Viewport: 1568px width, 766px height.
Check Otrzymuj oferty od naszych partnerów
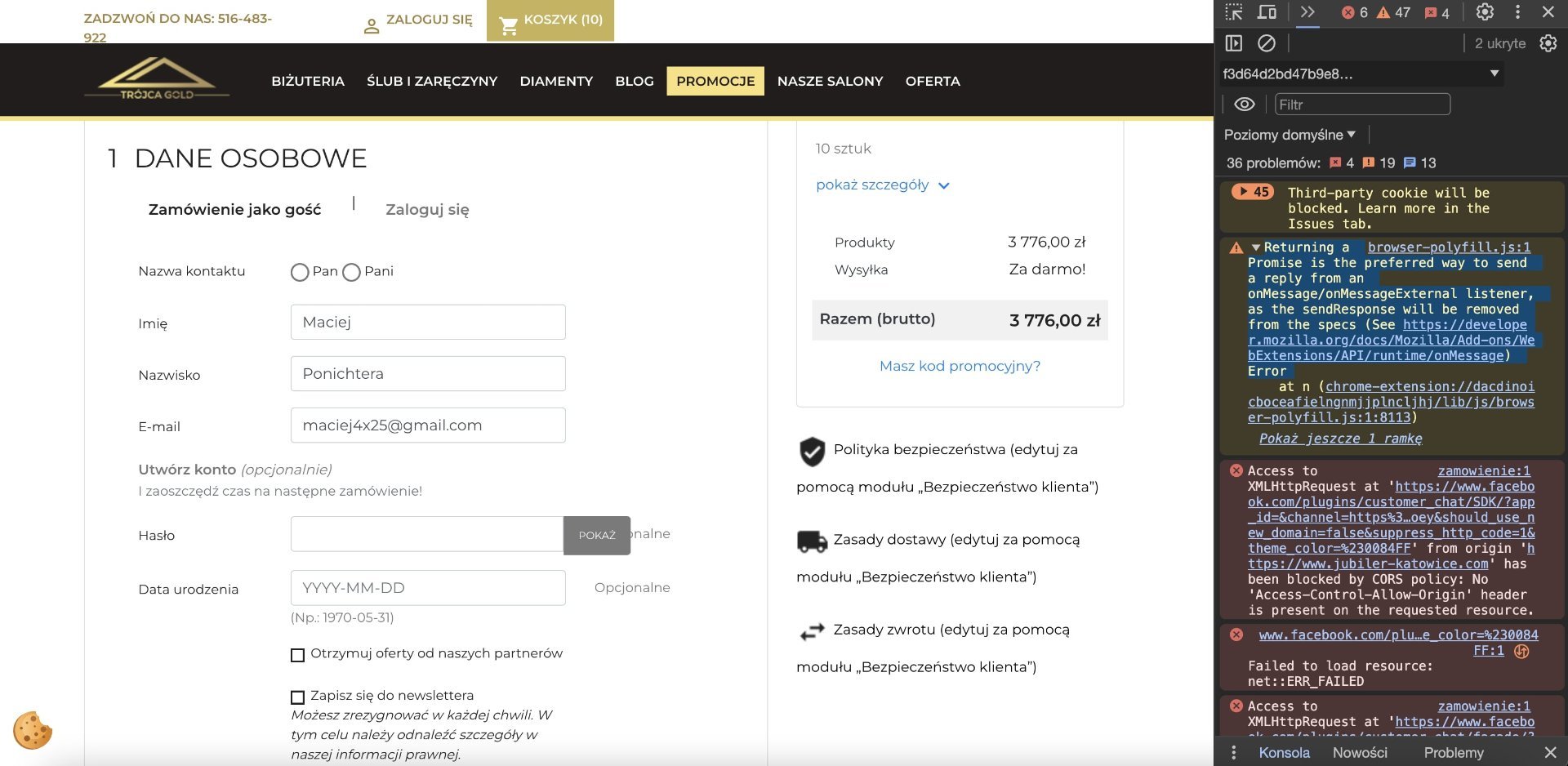[x=297, y=655]
